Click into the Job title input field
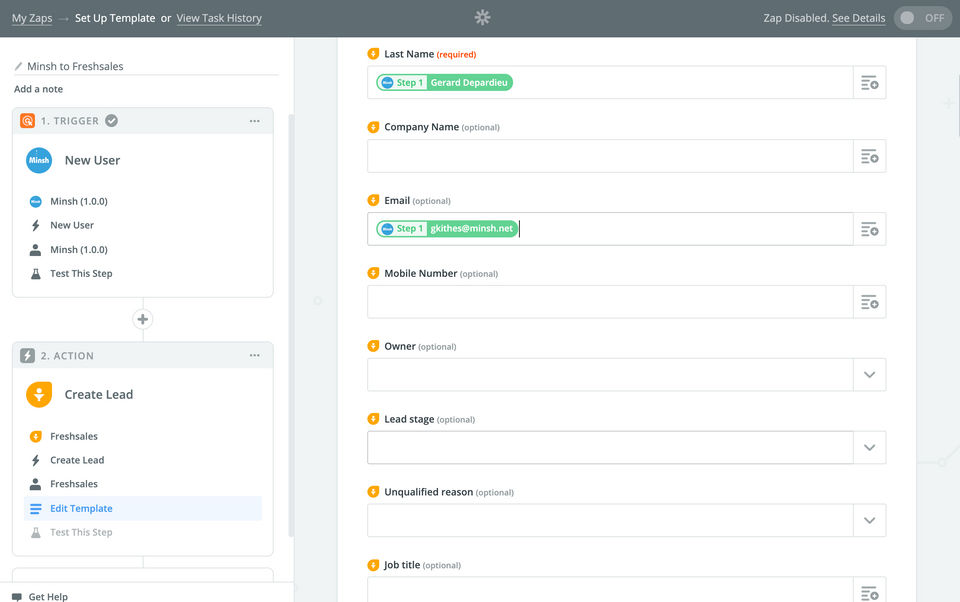Viewport: 960px width, 602px height. 610,592
